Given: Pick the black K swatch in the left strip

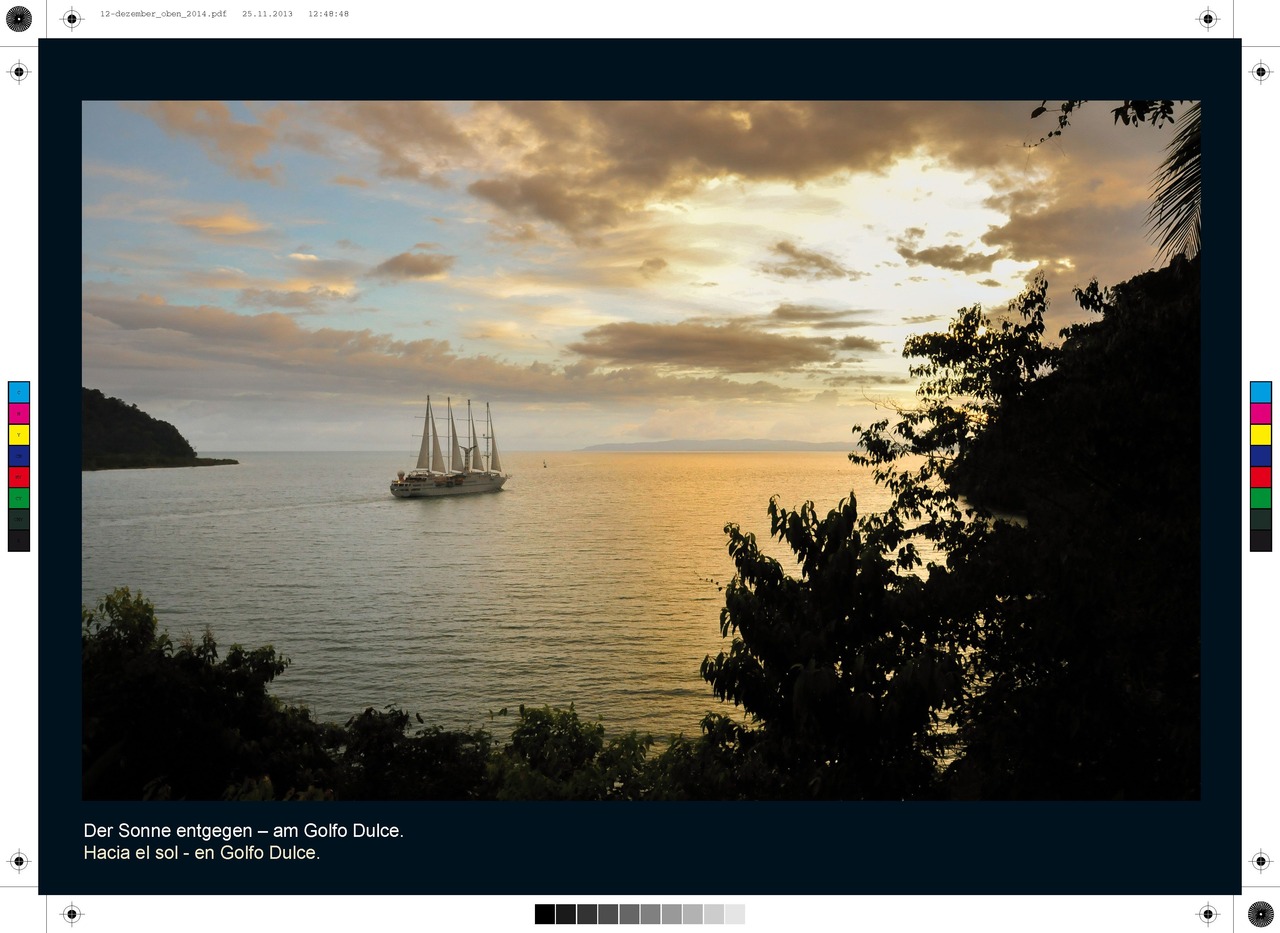Looking at the screenshot, I should (19, 541).
